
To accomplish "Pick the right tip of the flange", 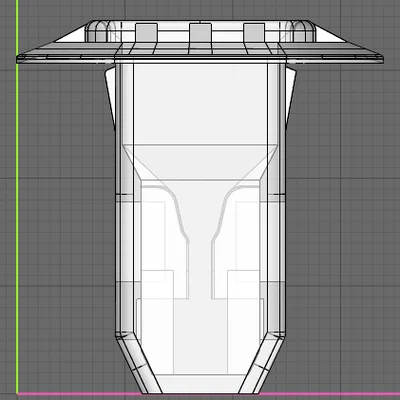I will [381, 59].
